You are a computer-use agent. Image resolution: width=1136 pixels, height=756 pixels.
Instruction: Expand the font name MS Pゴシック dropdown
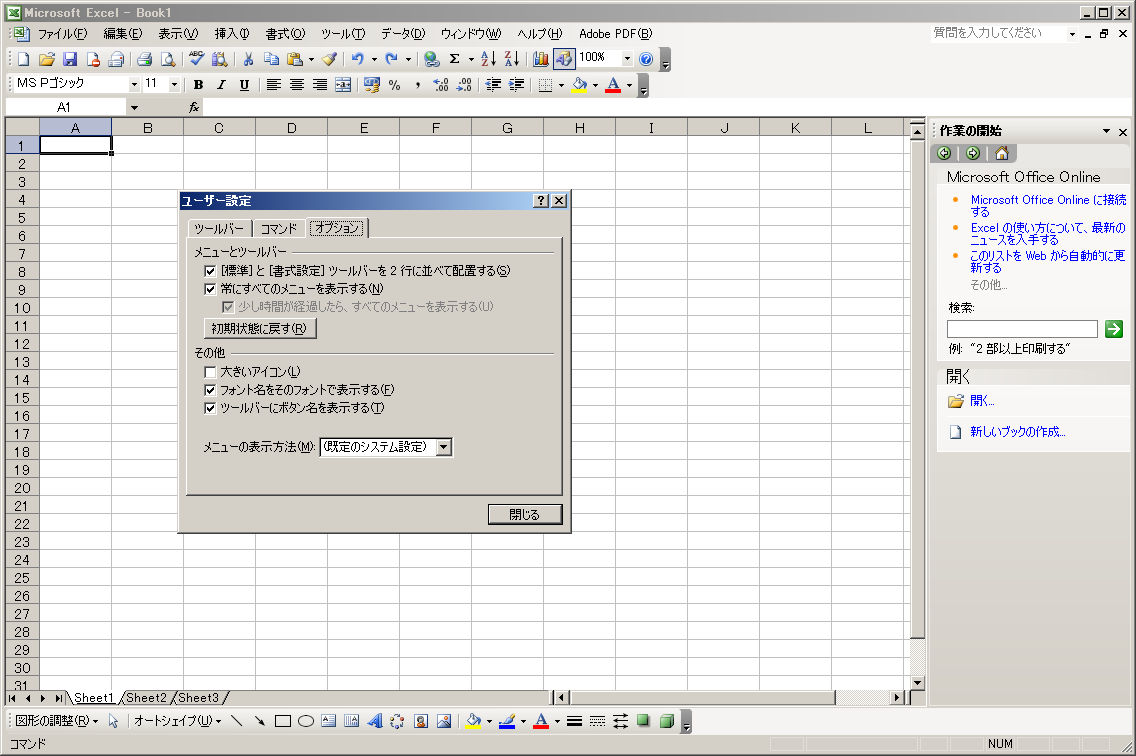pyautogui.click(x=134, y=85)
